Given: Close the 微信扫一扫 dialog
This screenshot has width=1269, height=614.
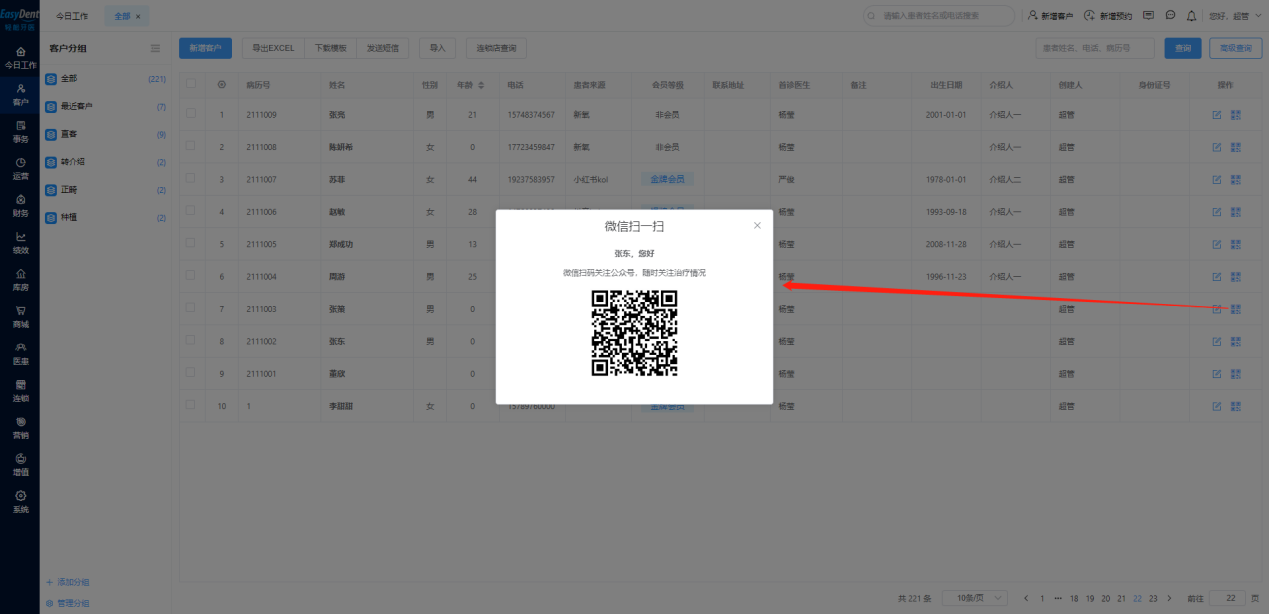Looking at the screenshot, I should point(757,226).
